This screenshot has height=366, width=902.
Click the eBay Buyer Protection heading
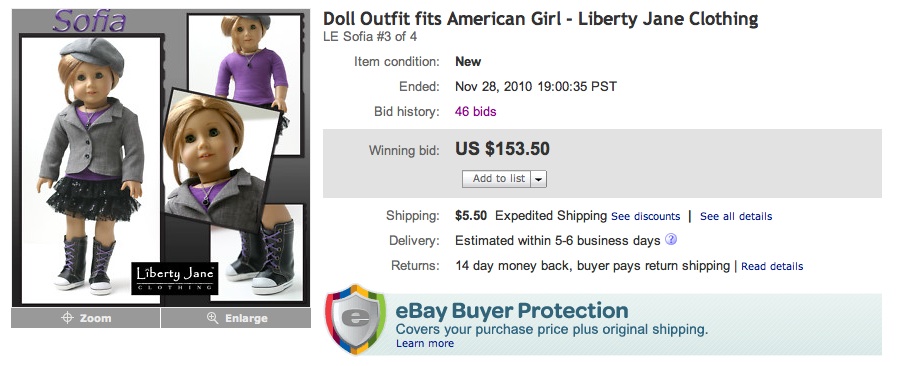point(511,311)
